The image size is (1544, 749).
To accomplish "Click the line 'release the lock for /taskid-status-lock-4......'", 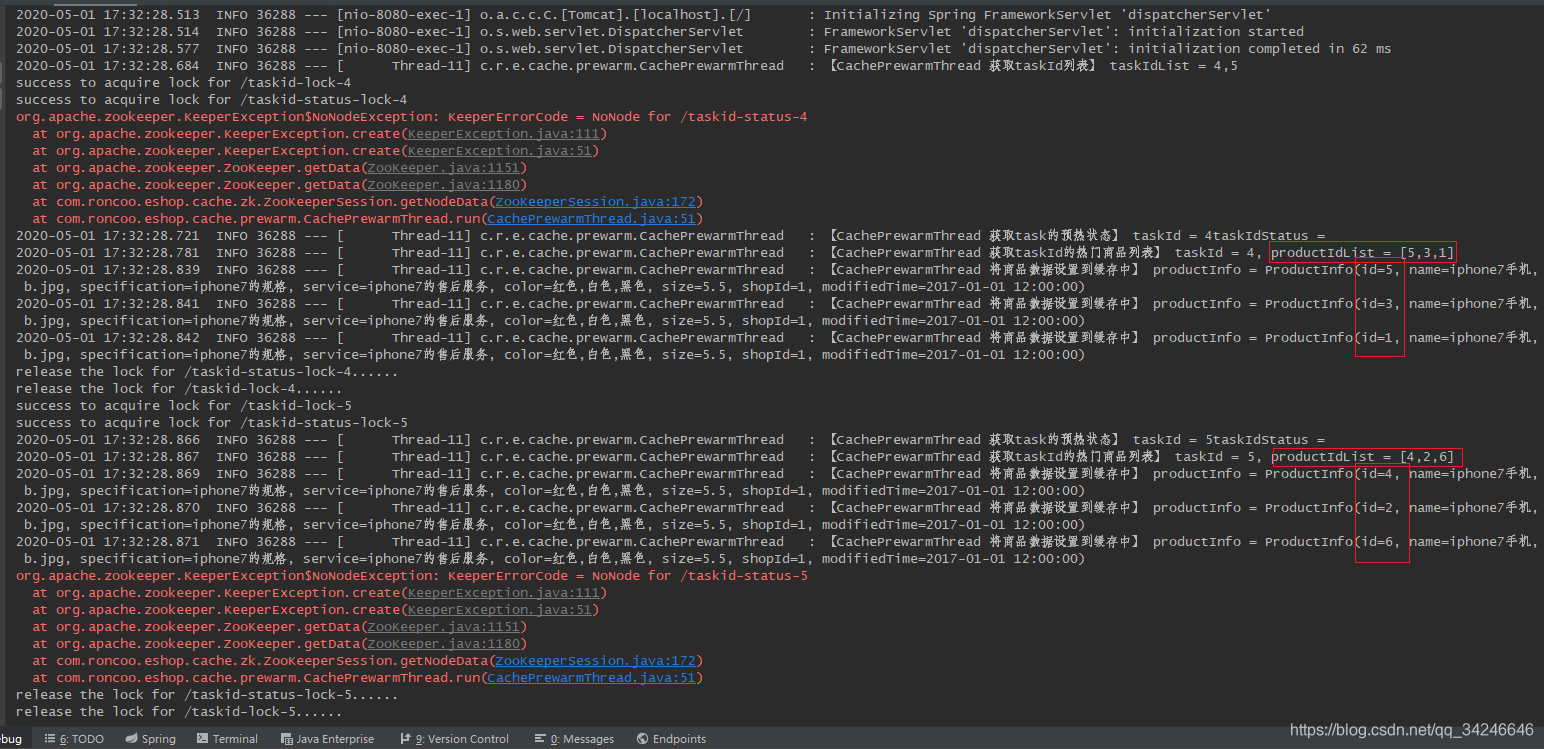I will (207, 372).
